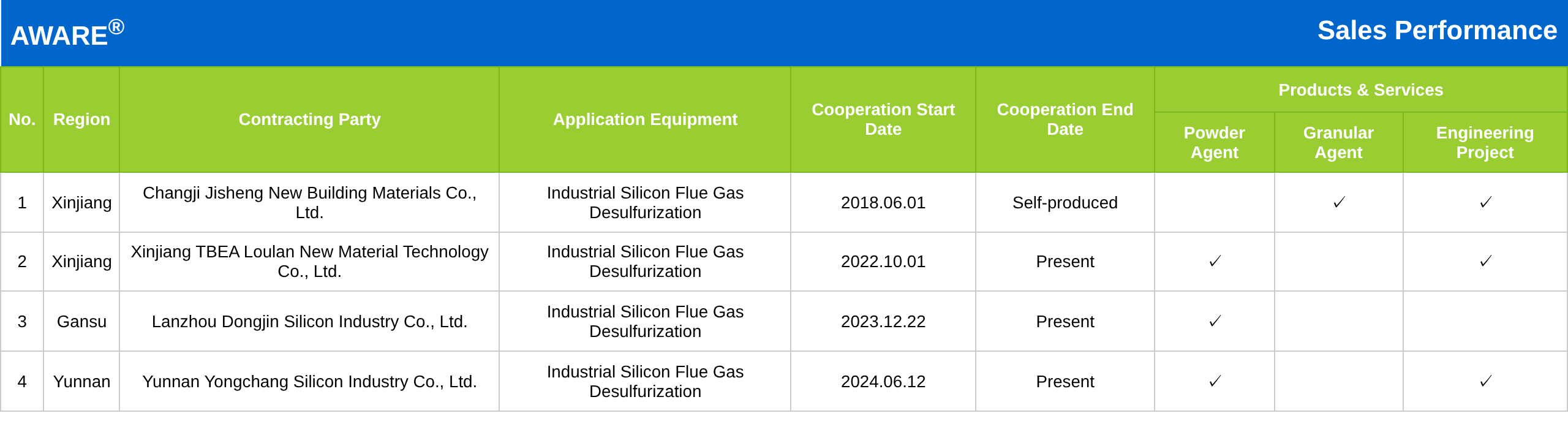Image resolution: width=1568 pixels, height=424 pixels.
Task: Click the Self-produced end date cell
Action: (1065, 202)
